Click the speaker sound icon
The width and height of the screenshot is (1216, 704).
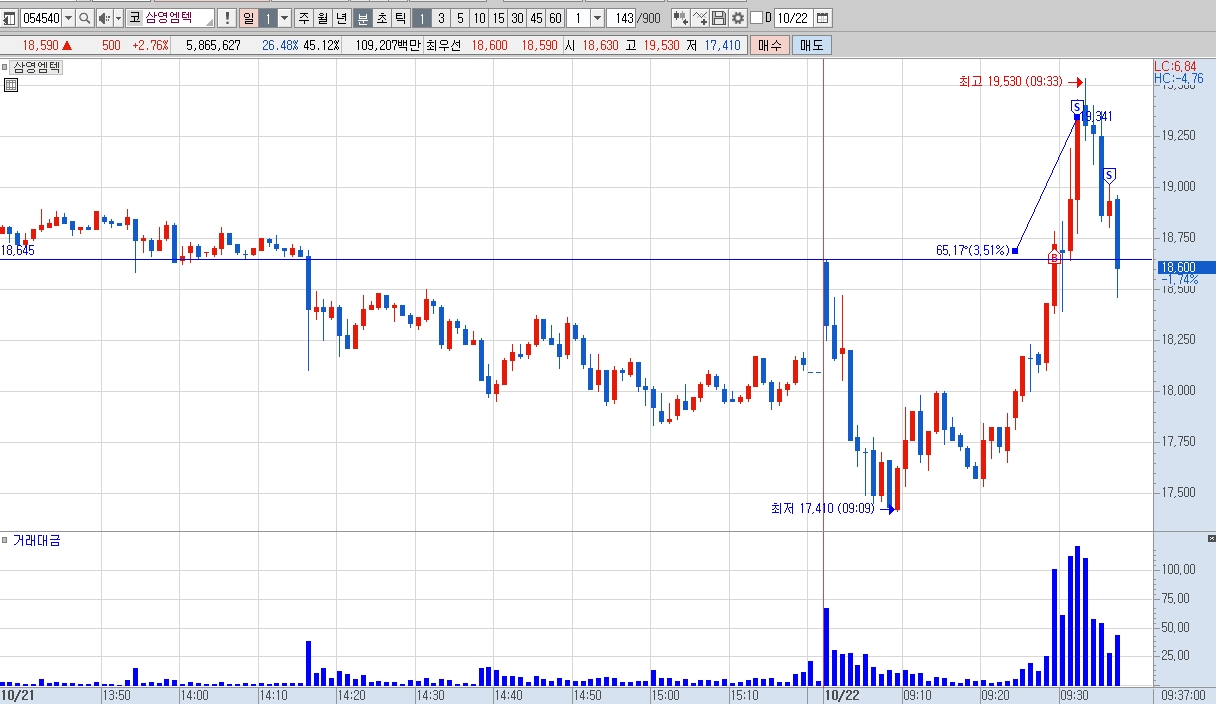pyautogui.click(x=104, y=18)
